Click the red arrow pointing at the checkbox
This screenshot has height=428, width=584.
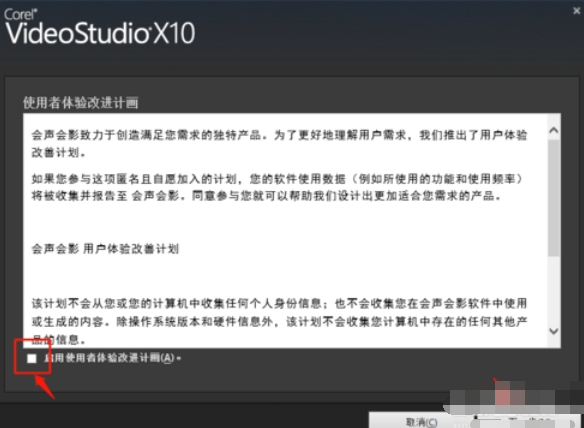coord(45,387)
